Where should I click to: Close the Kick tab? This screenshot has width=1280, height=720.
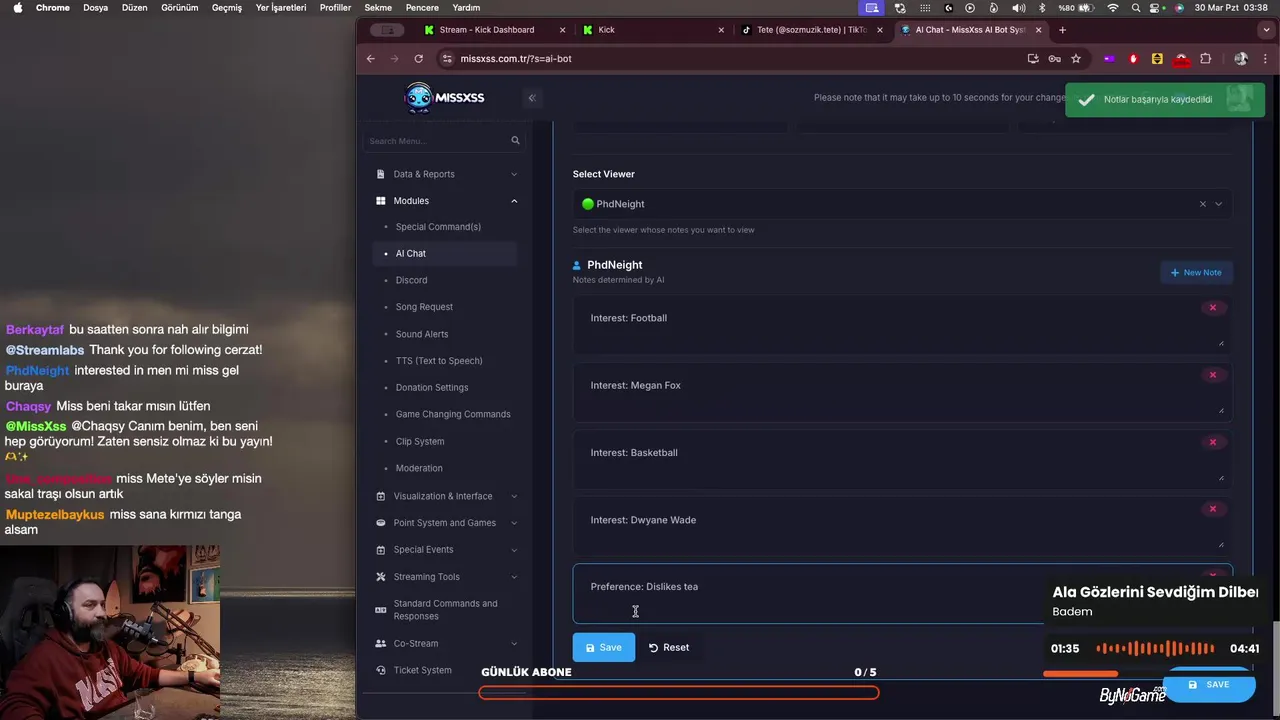point(721,30)
